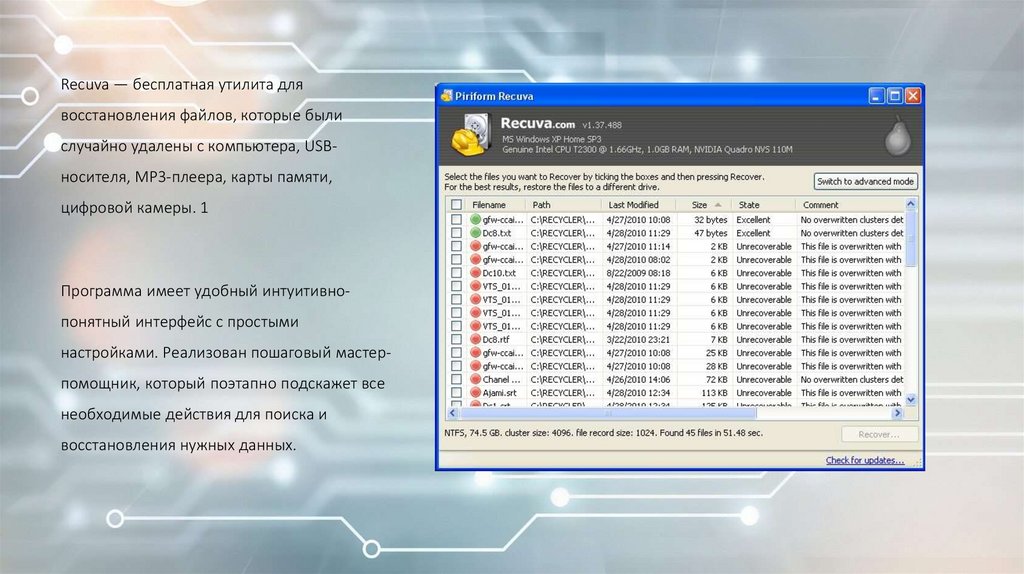Viewport: 1024px width, 574px height.
Task: Click Switch to advanced mode button
Action: [x=865, y=182]
